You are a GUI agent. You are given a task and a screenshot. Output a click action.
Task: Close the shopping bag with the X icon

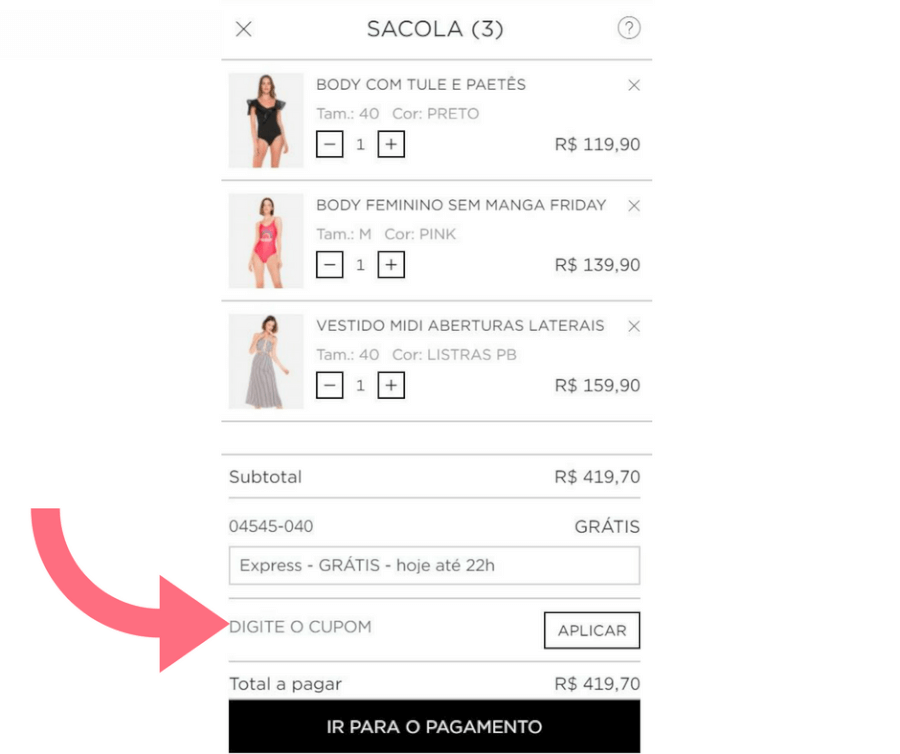243,29
